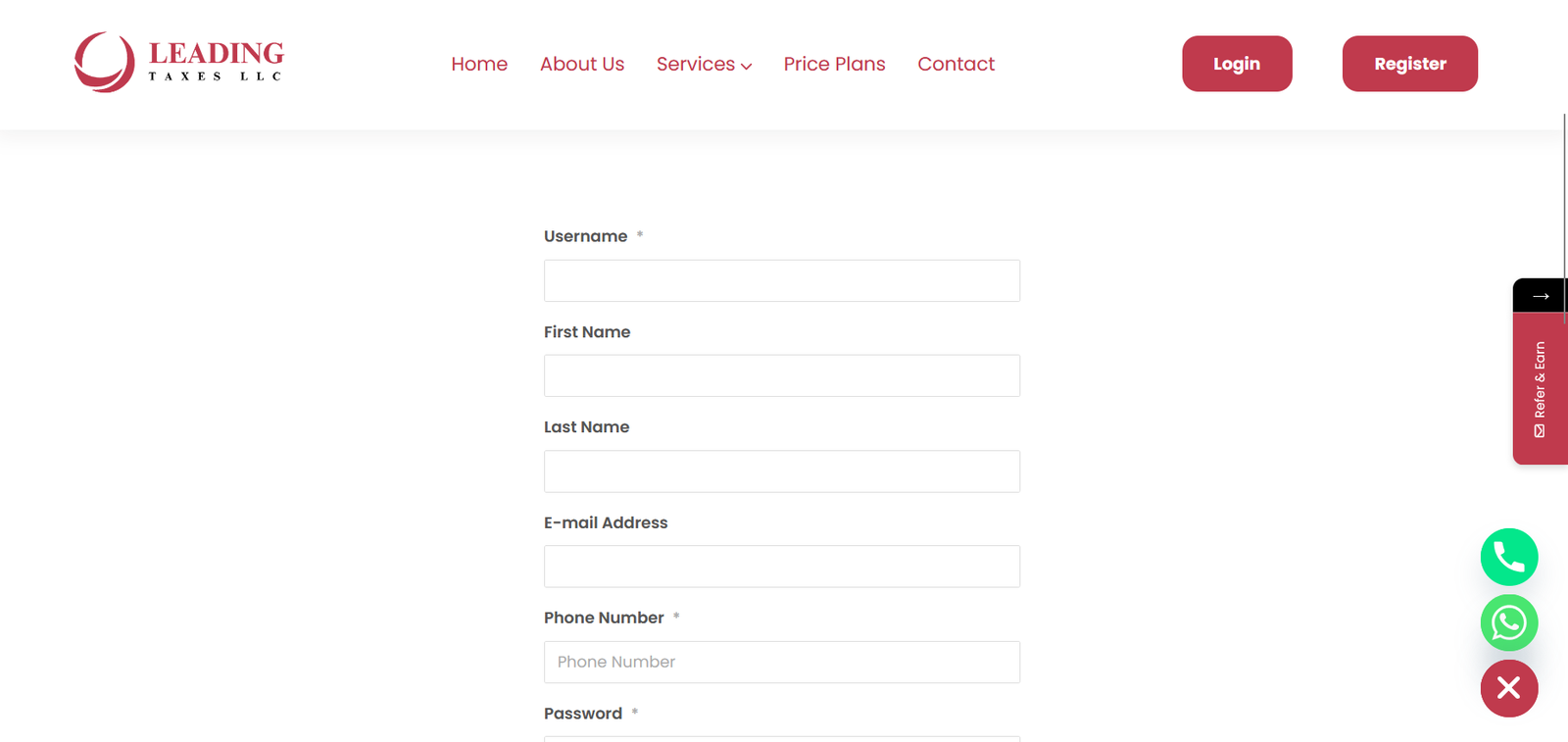The width and height of the screenshot is (1568, 742).
Task: Select the Last Name text box
Action: point(781,471)
